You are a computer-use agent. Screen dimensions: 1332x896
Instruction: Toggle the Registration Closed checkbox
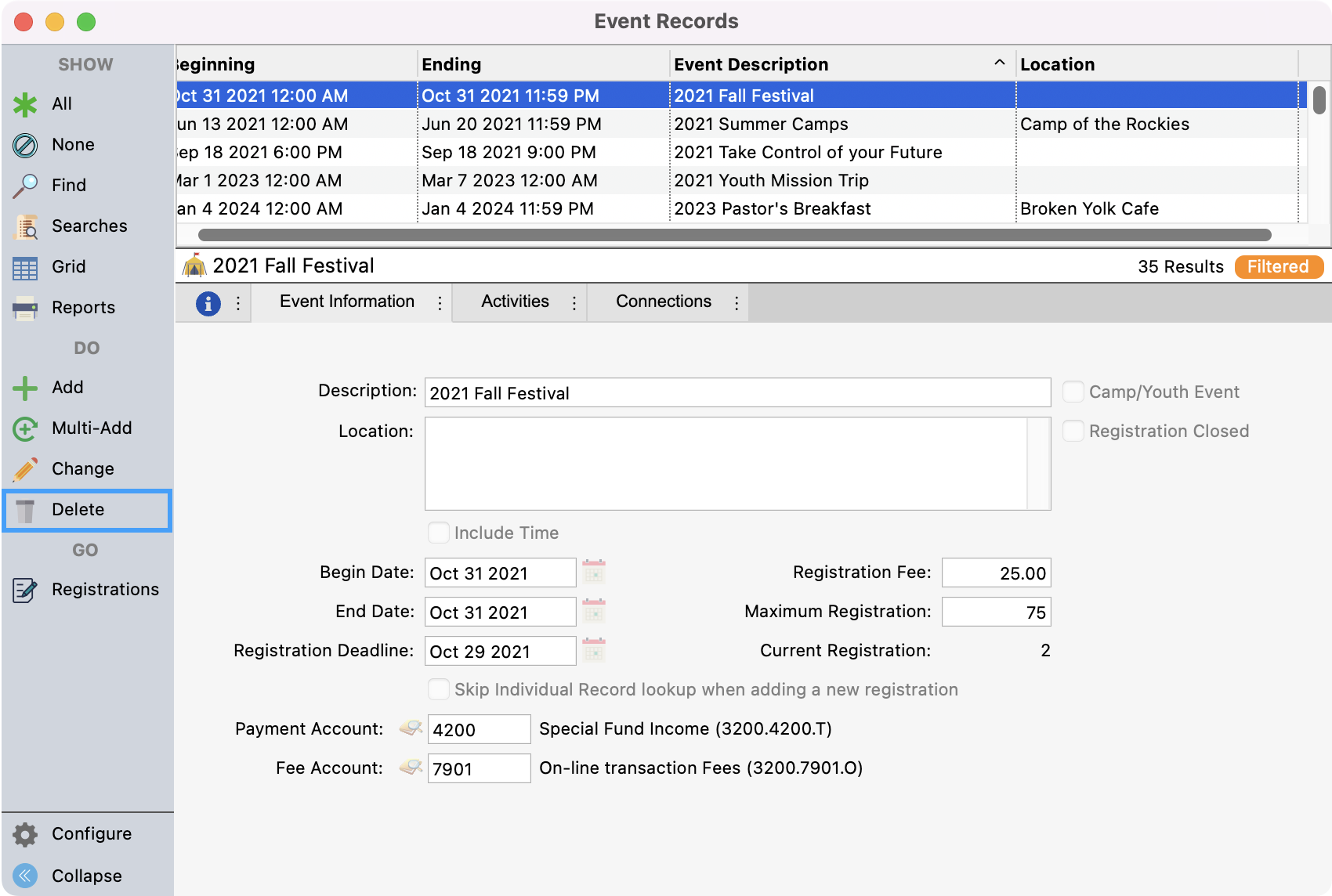pos(1073,431)
